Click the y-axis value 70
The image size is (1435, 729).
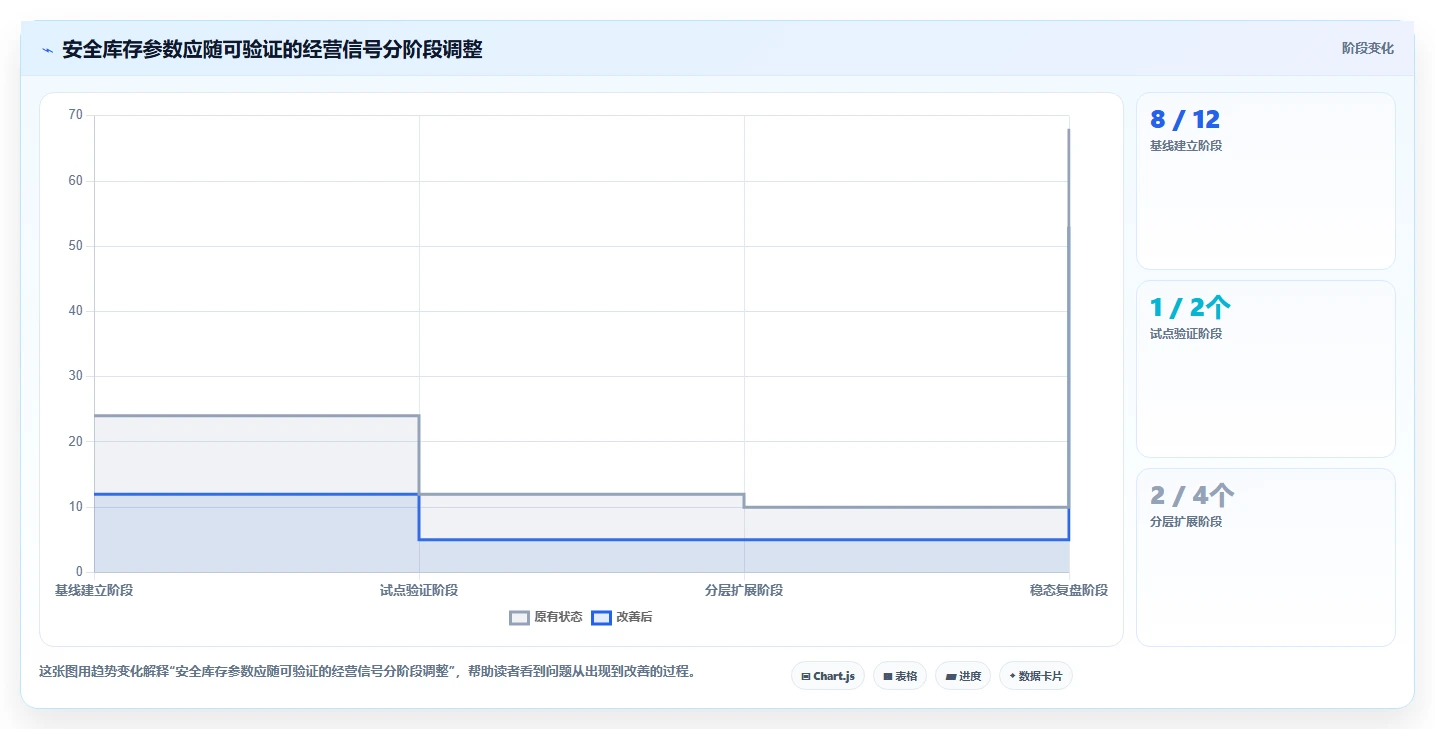point(76,115)
